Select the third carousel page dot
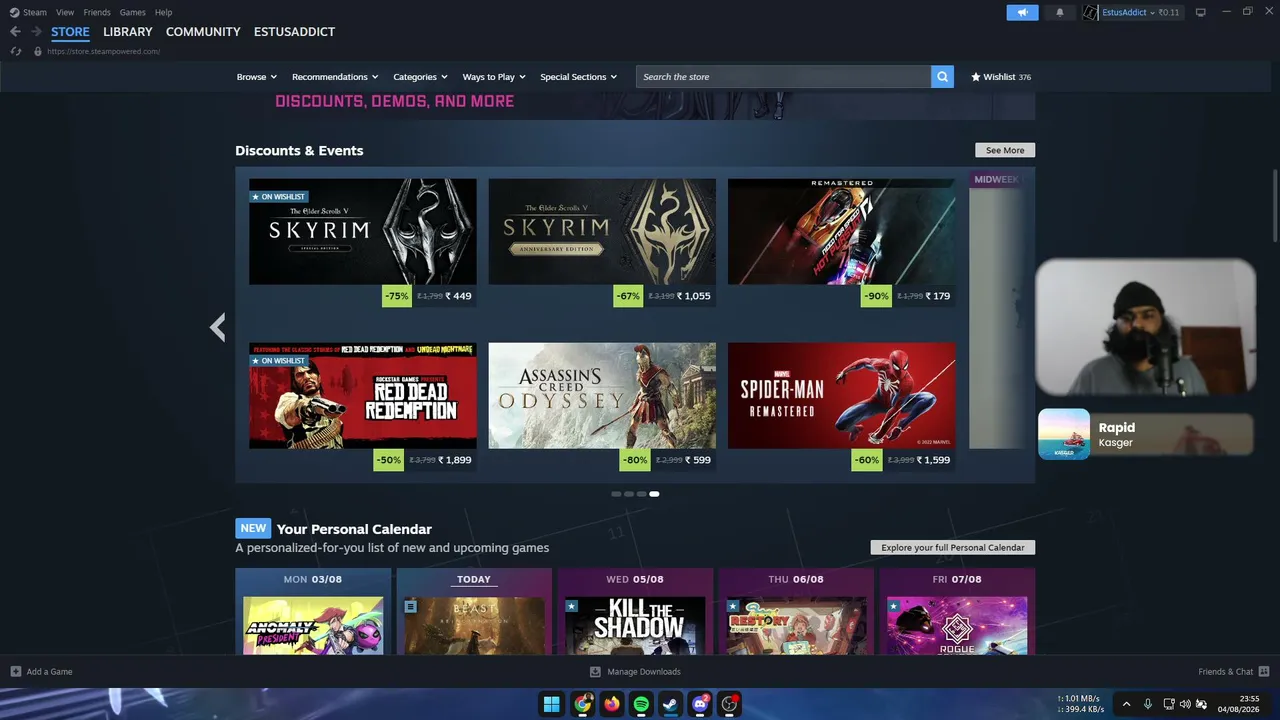 coord(642,494)
